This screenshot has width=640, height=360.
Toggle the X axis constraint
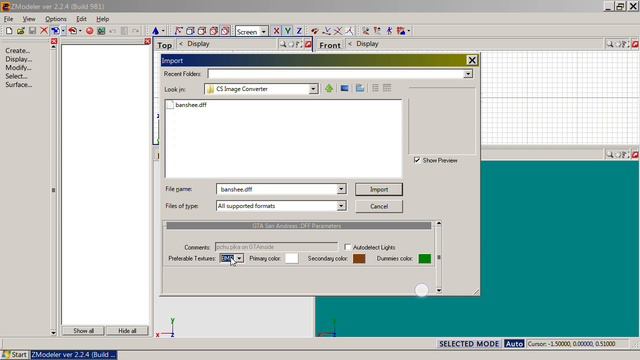(276, 31)
